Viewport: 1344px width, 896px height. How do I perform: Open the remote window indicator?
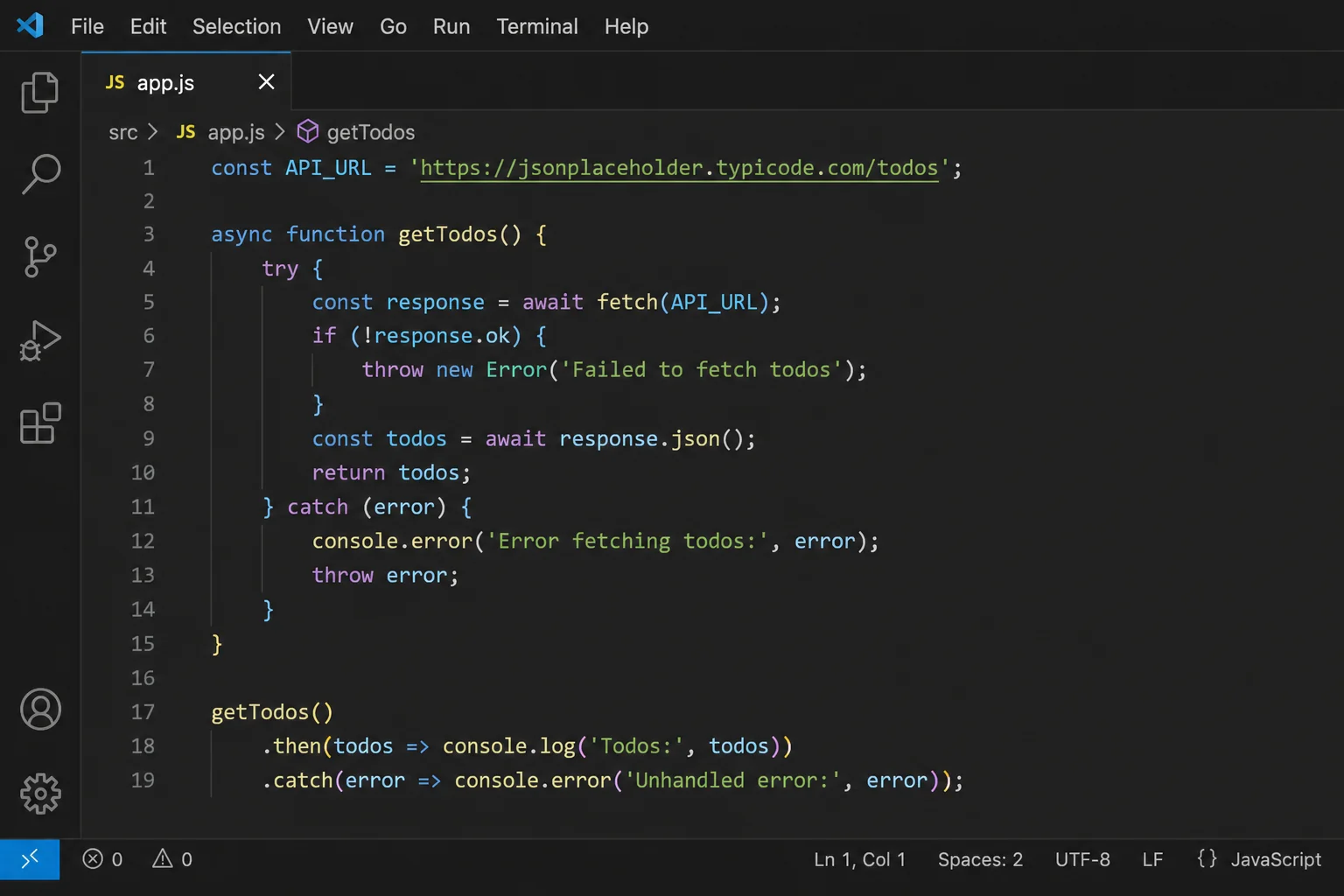30,859
